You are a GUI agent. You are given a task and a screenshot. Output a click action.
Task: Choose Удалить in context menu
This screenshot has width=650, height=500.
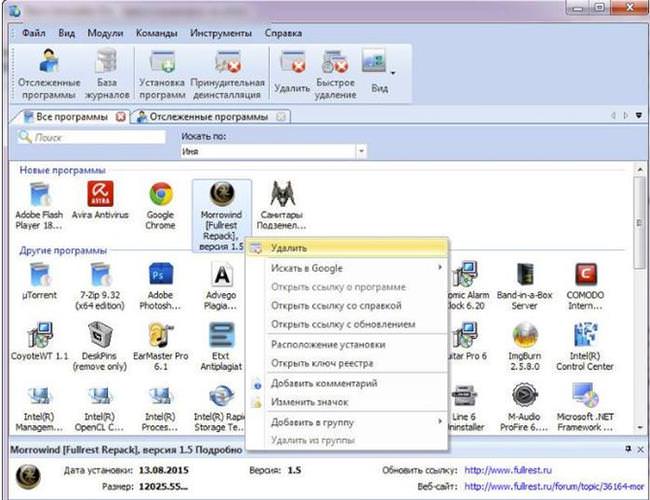[347, 248]
